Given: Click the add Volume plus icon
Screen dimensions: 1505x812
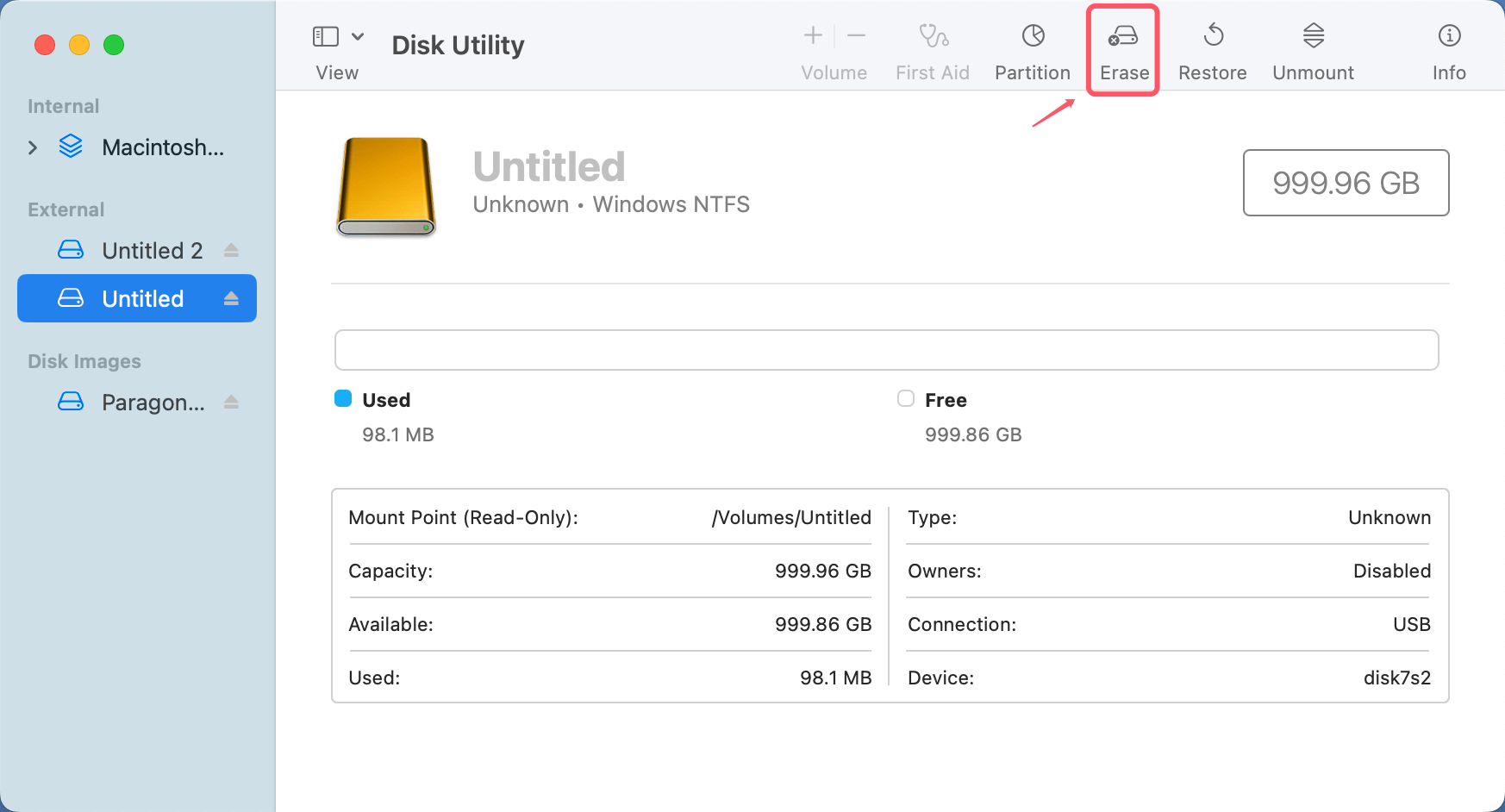Looking at the screenshot, I should (x=812, y=35).
